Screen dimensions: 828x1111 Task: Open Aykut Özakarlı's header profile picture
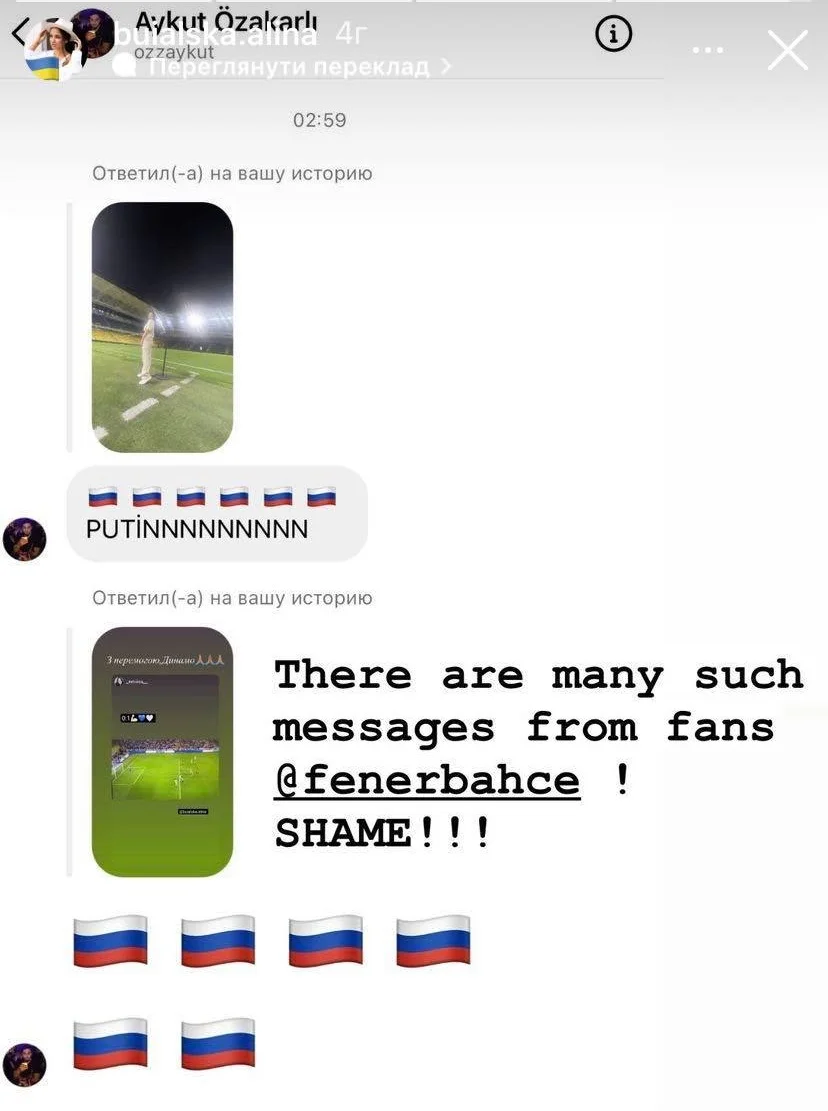pos(94,31)
